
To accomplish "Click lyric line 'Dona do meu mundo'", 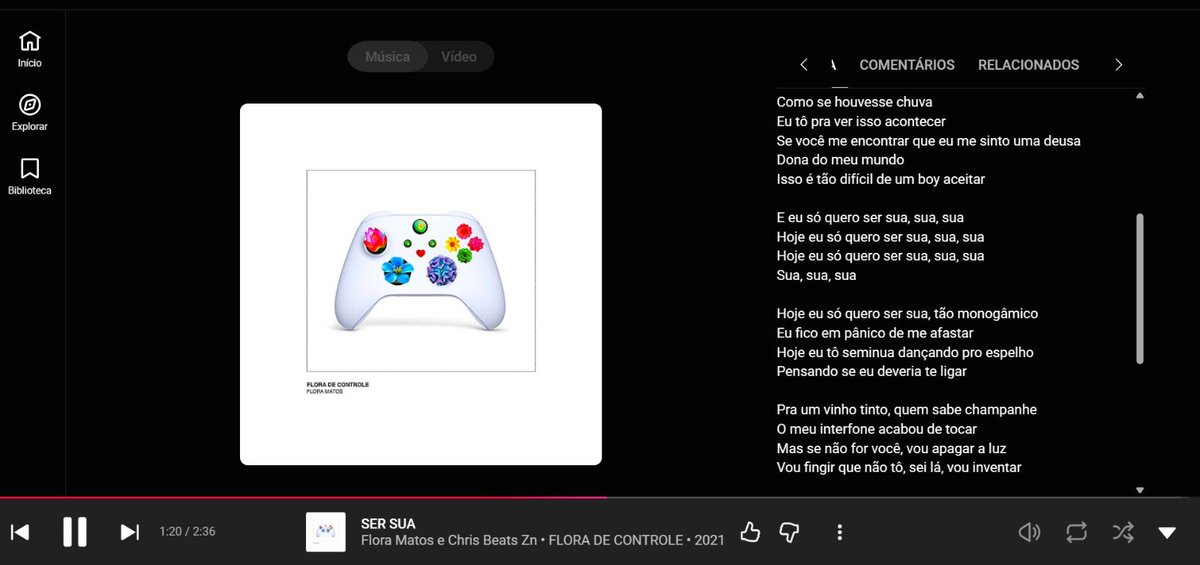I will coord(840,160).
